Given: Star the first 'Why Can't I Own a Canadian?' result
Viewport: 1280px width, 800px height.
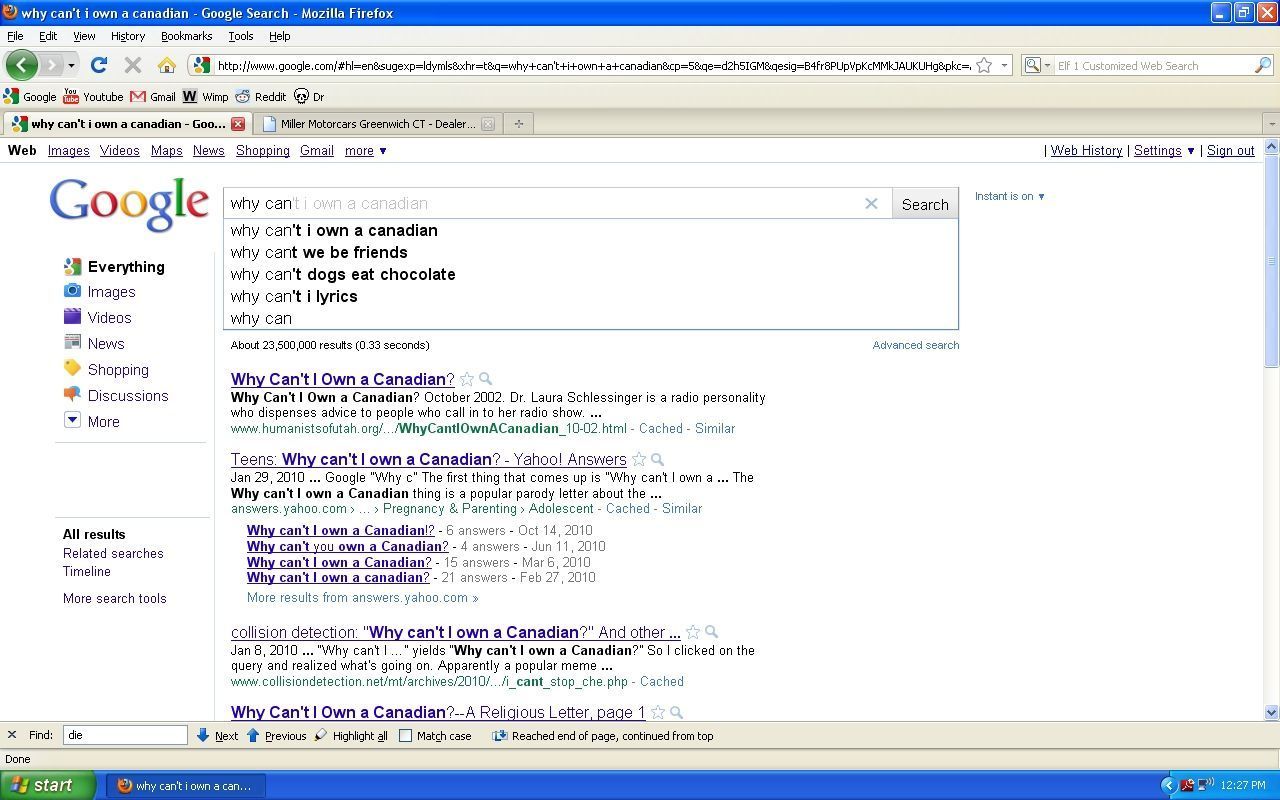Looking at the screenshot, I should point(466,379).
